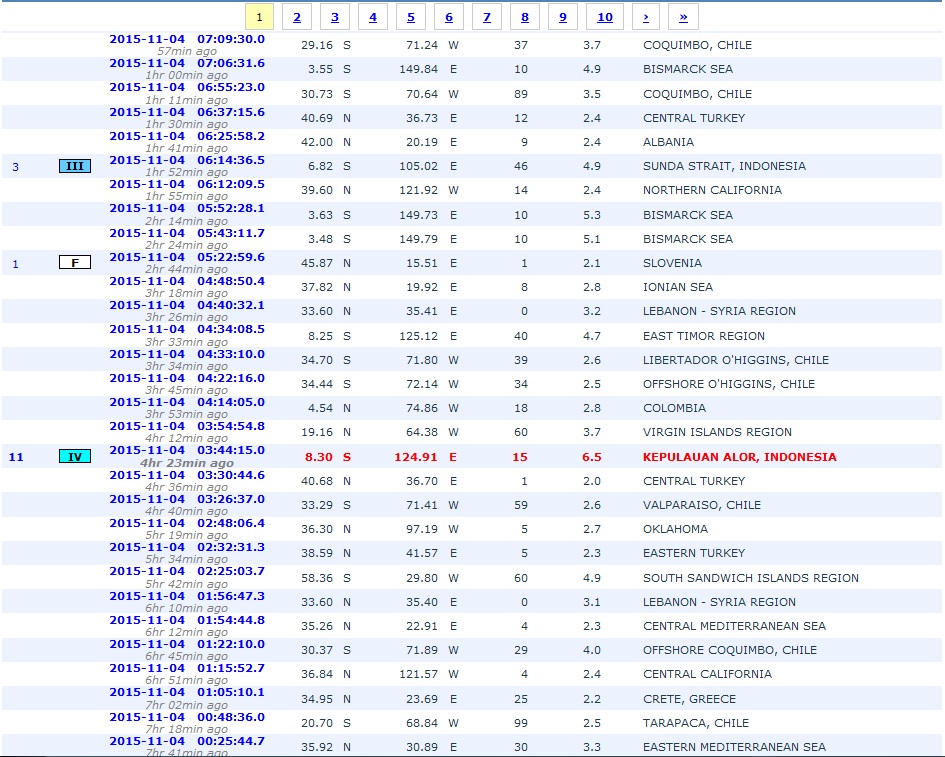The width and height of the screenshot is (945, 757).
Task: Open earthquake at 2015-11-04 06:55:23.0
Action: pyautogui.click(x=187, y=87)
